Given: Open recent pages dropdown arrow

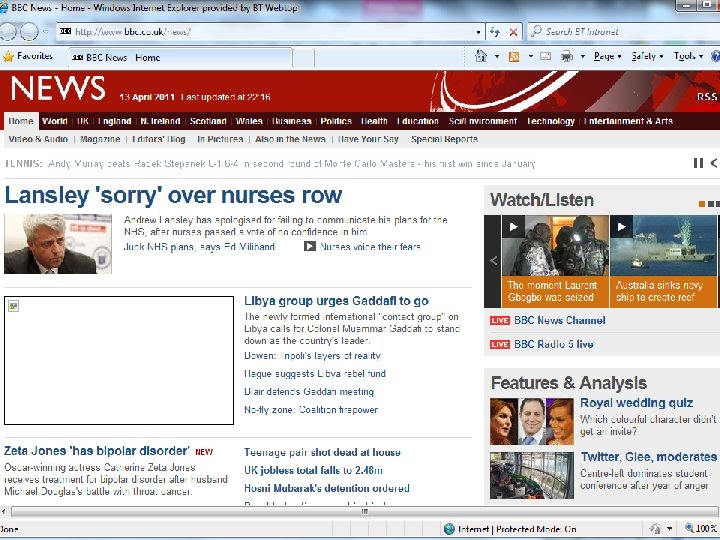Looking at the screenshot, I should pyautogui.click(x=45, y=32).
